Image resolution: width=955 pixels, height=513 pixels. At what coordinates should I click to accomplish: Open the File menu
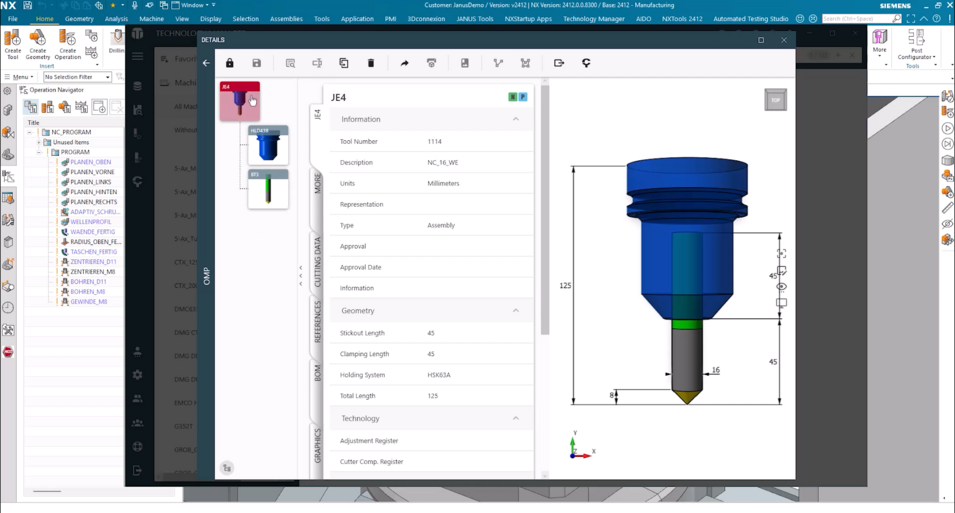tap(13, 19)
